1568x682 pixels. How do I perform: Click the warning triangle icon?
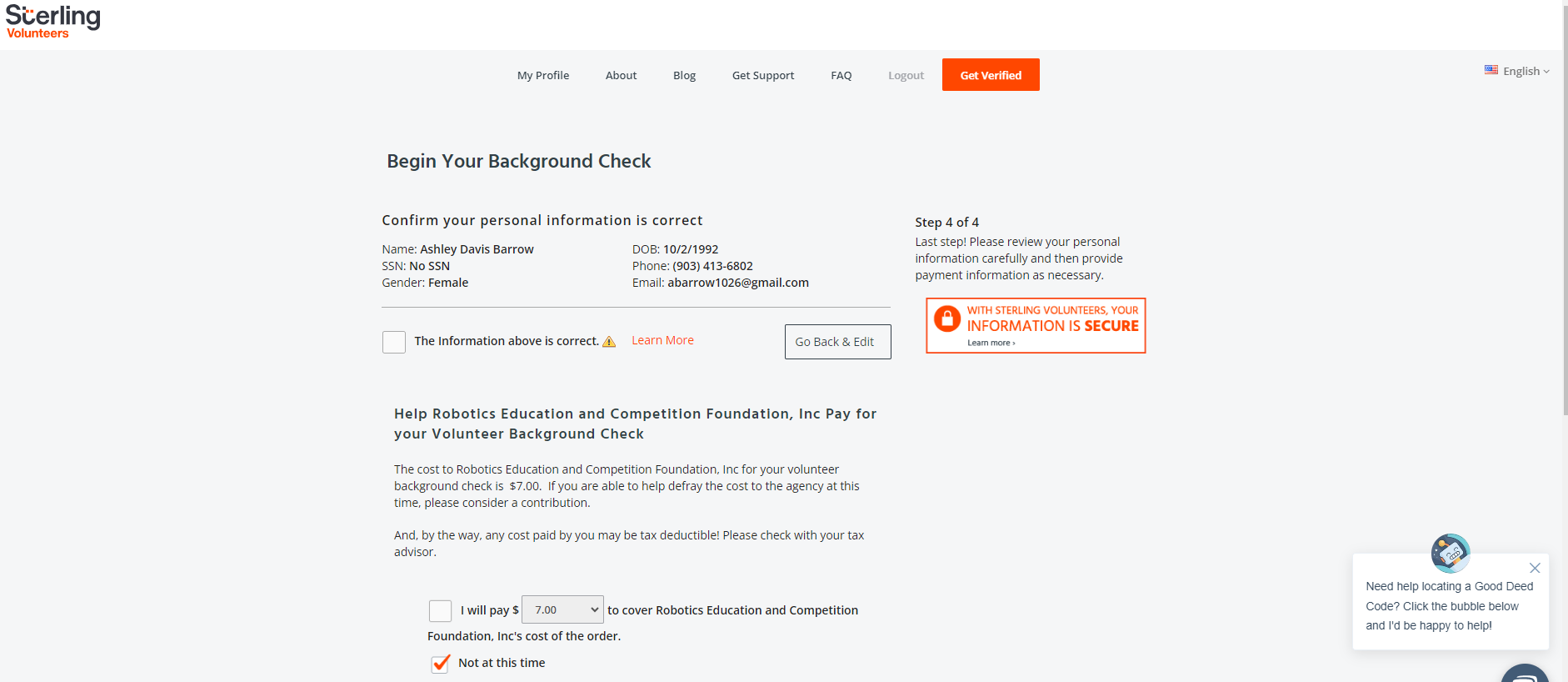[609, 342]
